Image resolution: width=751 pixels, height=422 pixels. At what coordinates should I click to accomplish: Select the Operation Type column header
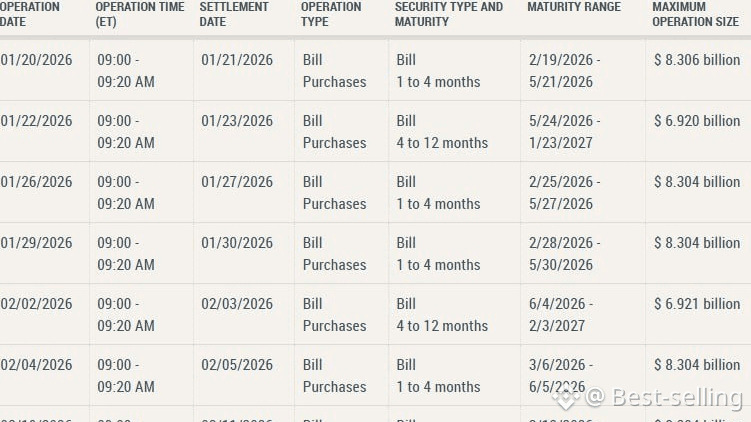click(331, 14)
